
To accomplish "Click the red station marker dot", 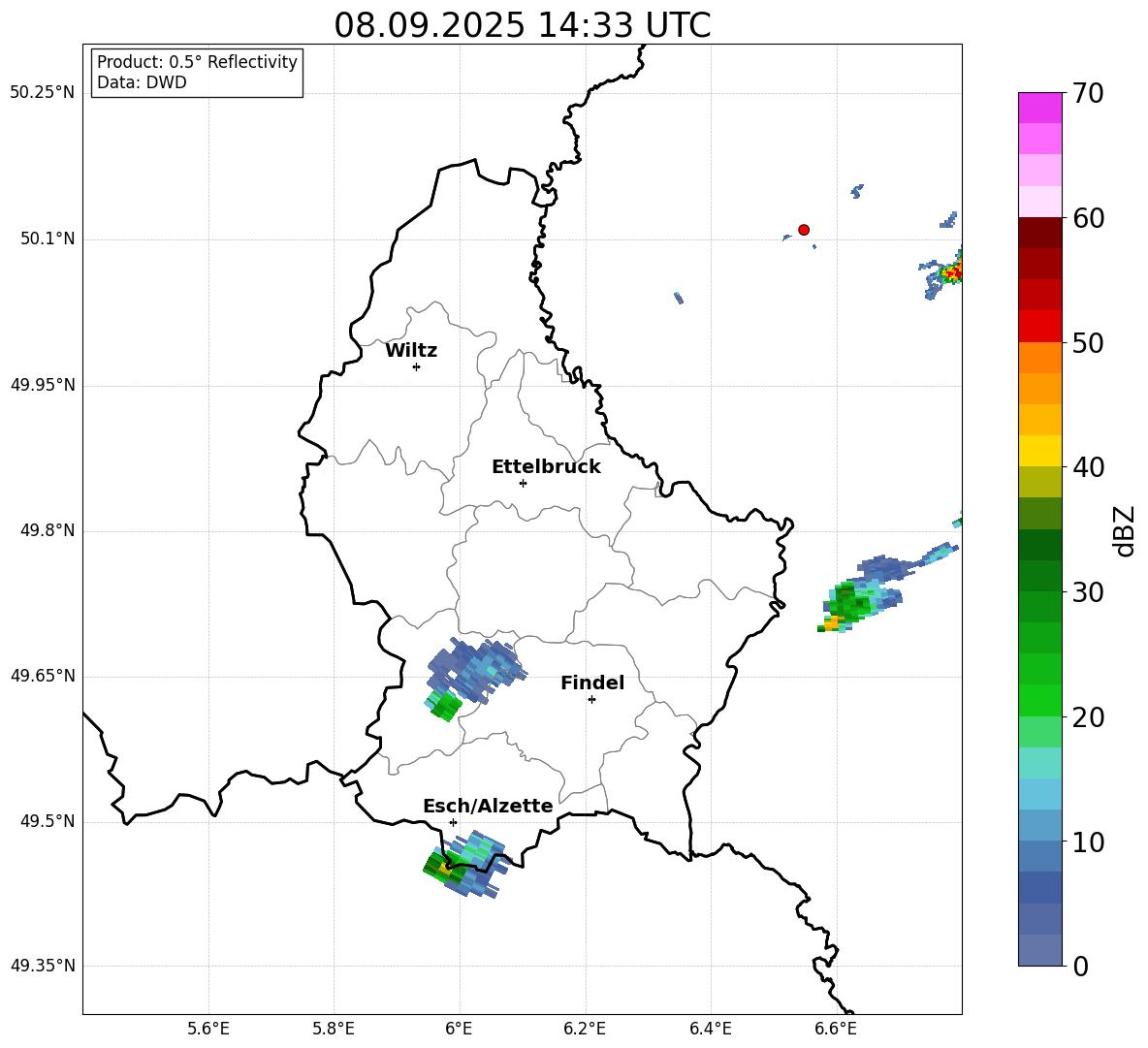I will tap(803, 230).
